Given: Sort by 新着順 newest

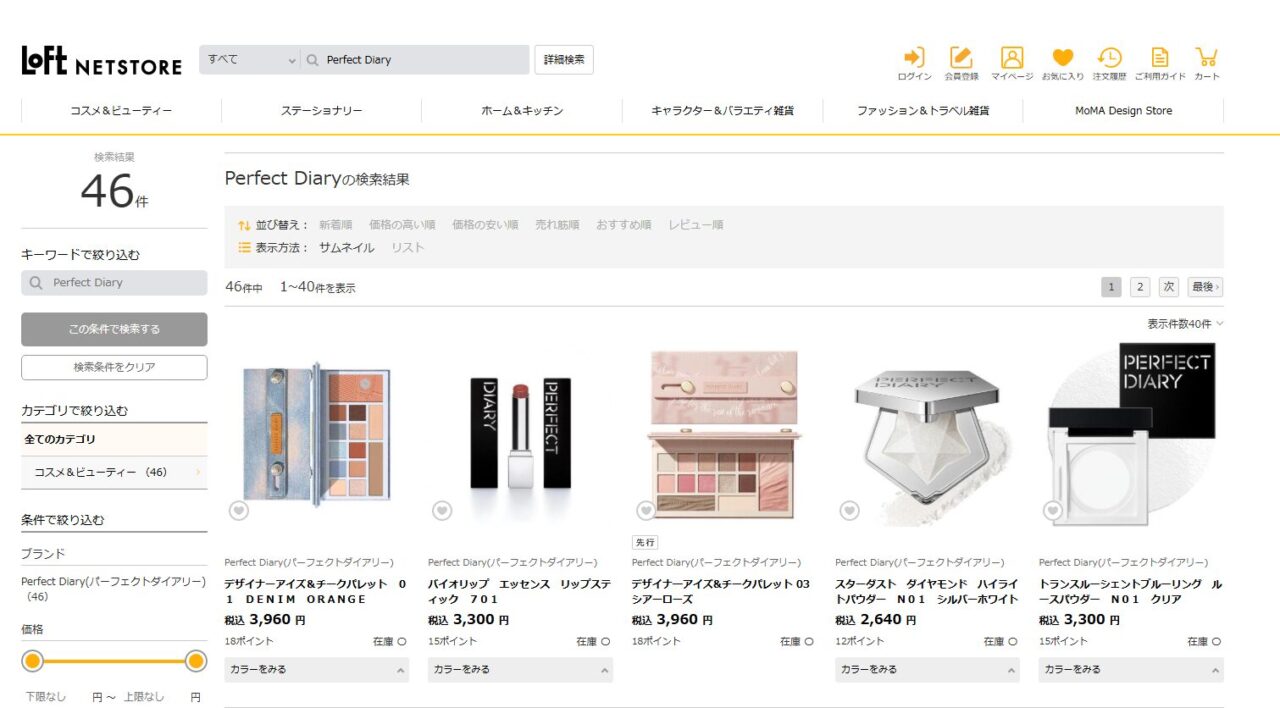Looking at the screenshot, I should (x=335, y=225).
